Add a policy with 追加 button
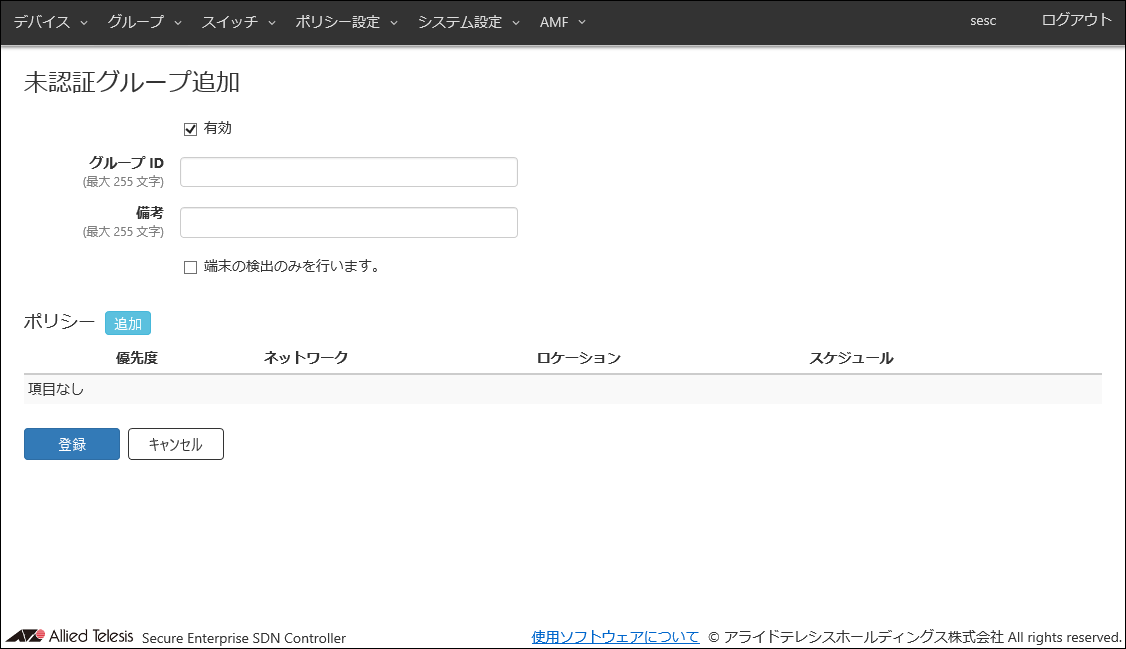The height and width of the screenshot is (649, 1126). 128,323
